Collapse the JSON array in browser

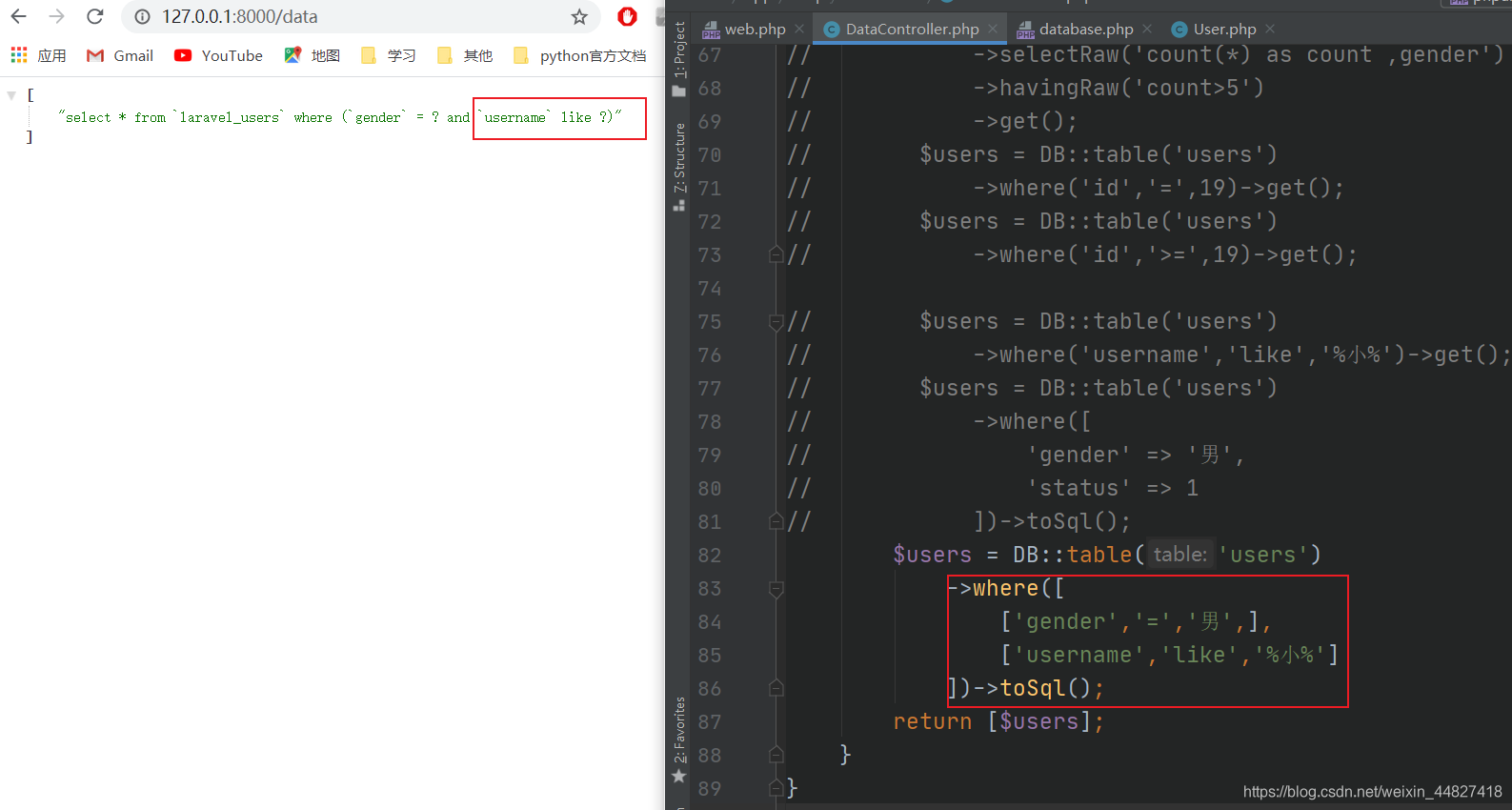(x=11, y=95)
